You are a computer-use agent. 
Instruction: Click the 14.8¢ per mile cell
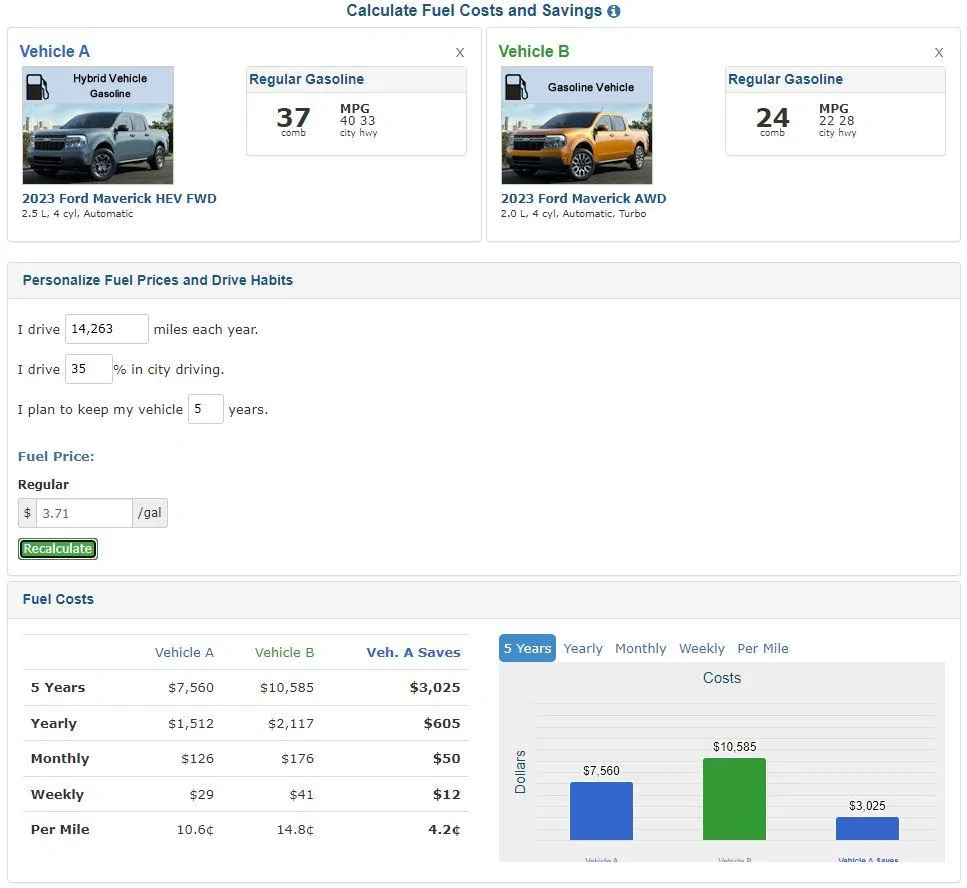pyautogui.click(x=295, y=829)
